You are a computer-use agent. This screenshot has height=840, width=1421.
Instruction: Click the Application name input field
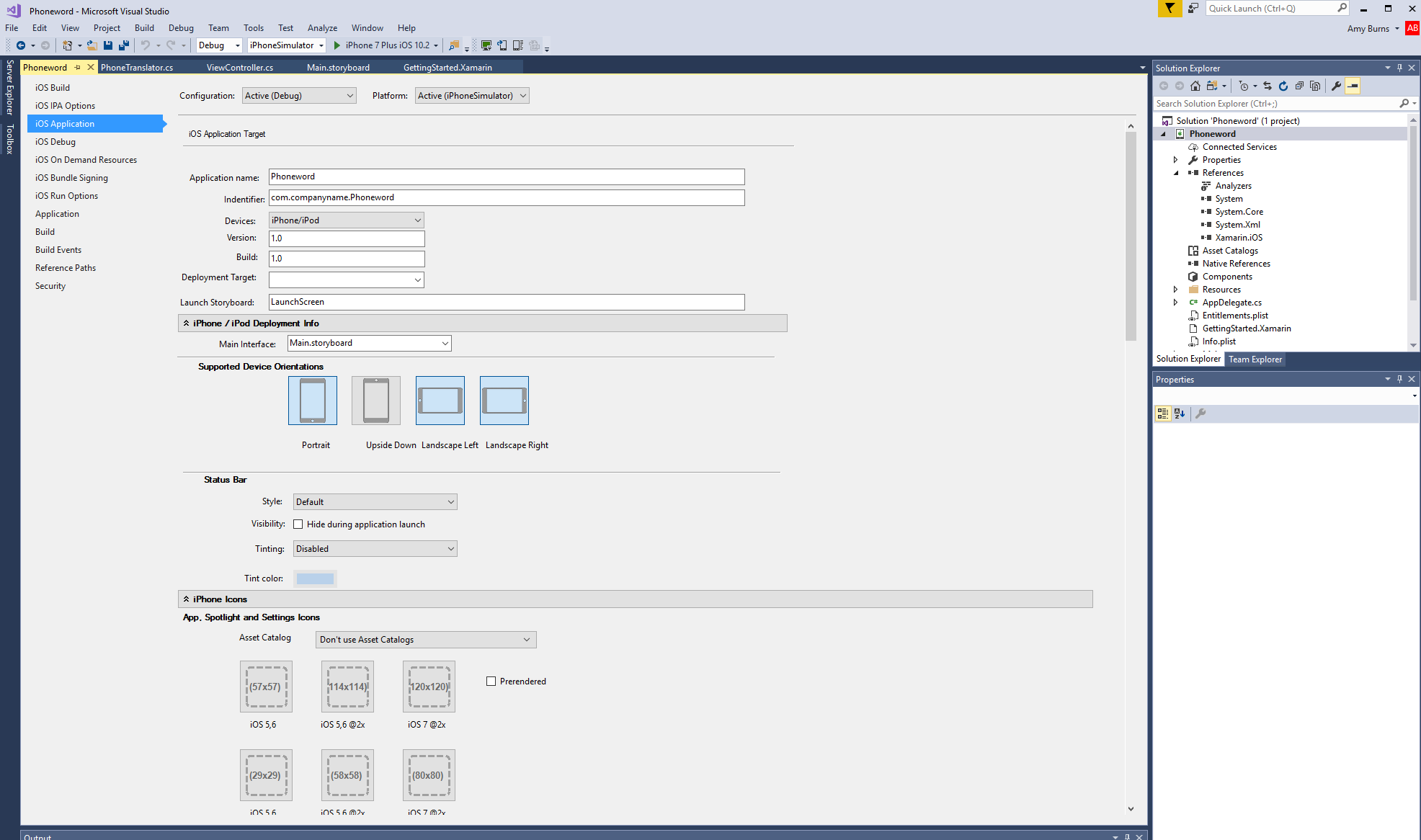click(507, 177)
